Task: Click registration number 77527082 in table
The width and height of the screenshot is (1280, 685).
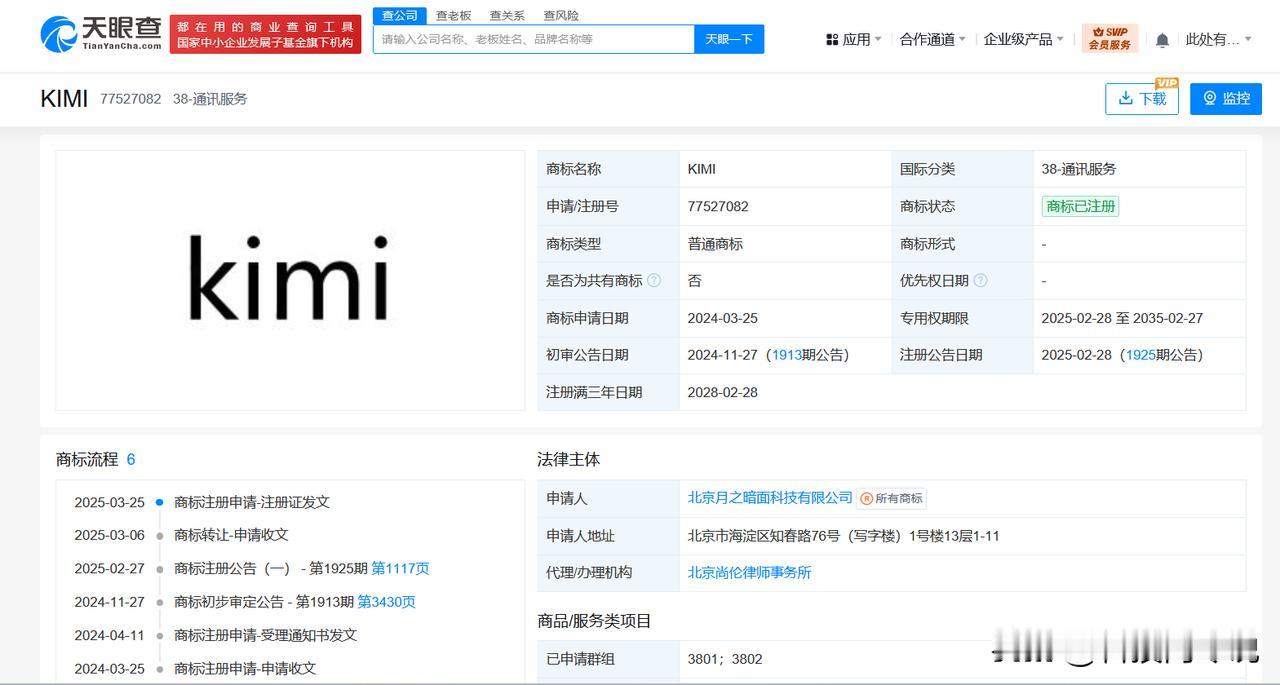Action: tap(718, 206)
